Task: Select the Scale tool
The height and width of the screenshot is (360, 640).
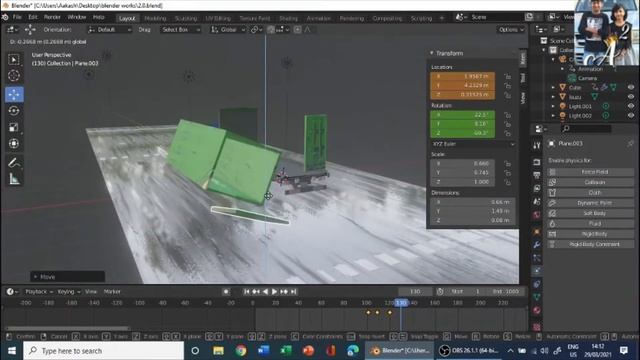Action: tap(14, 127)
